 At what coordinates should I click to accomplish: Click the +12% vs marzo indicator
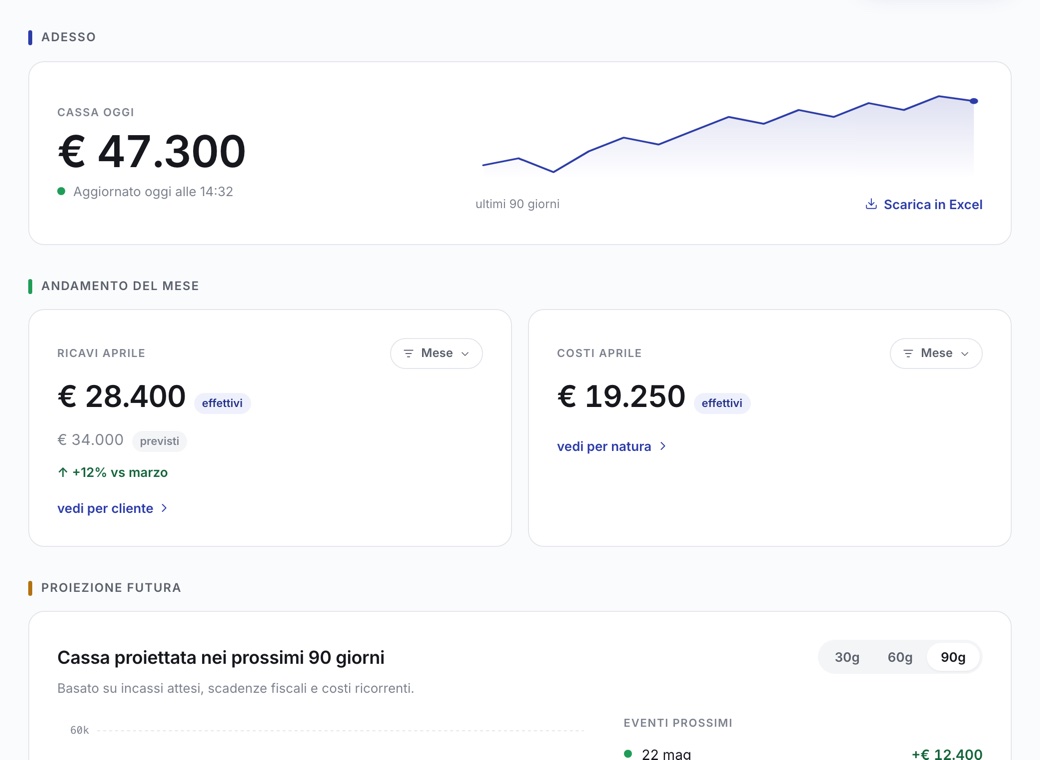pyautogui.click(x=113, y=472)
